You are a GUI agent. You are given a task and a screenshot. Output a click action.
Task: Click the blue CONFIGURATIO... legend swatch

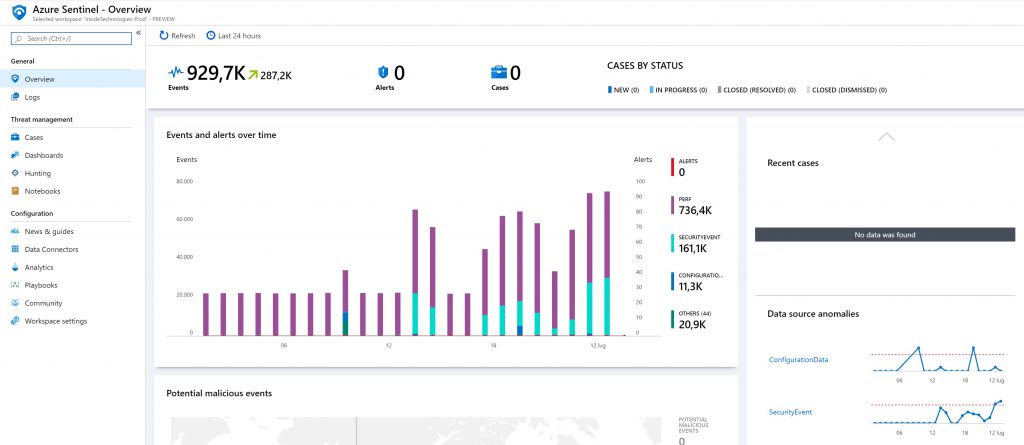pos(673,281)
